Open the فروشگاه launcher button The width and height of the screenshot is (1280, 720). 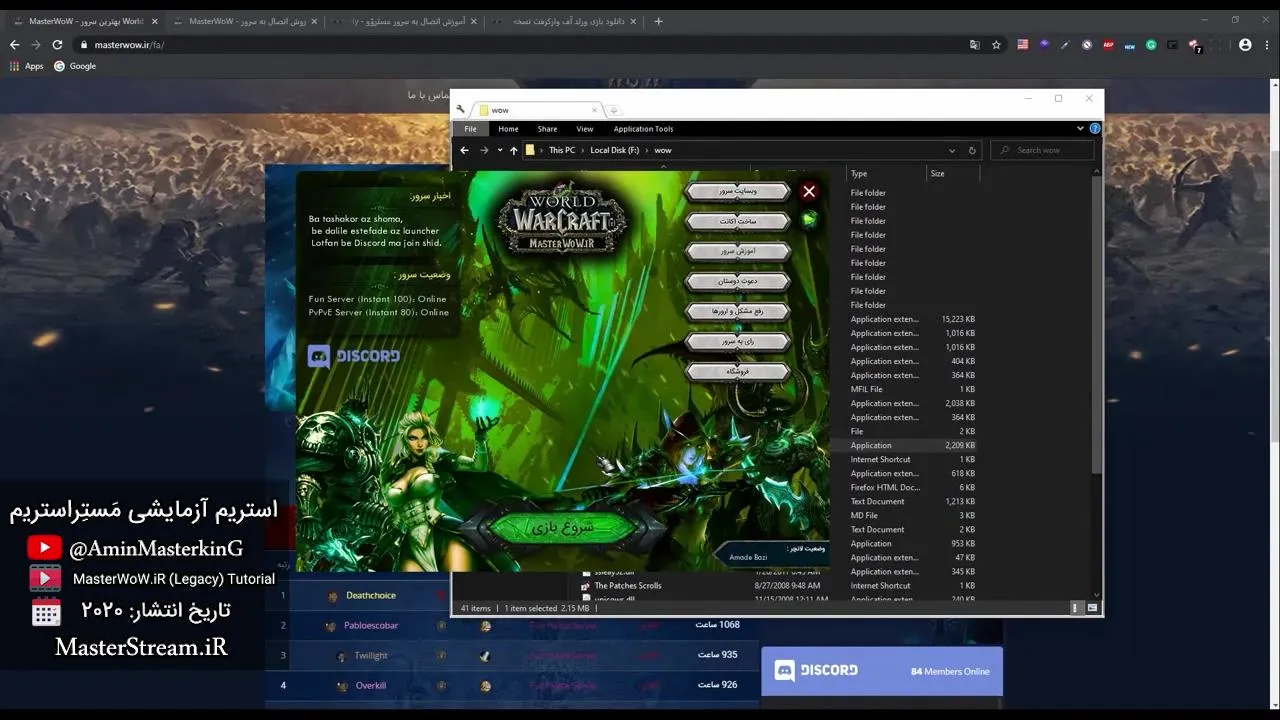point(738,371)
